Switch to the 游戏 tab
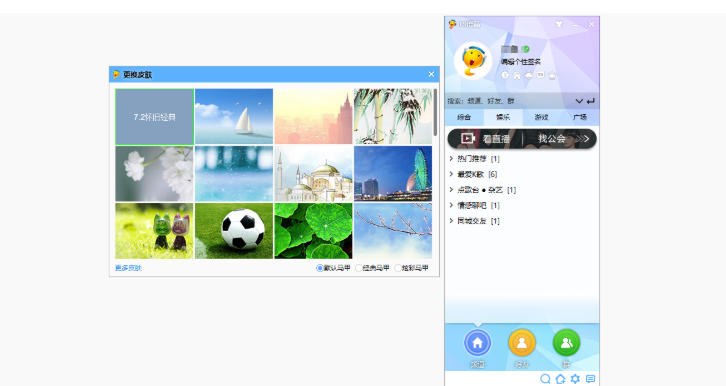Image resolution: width=726 pixels, height=386 pixels. (541, 117)
